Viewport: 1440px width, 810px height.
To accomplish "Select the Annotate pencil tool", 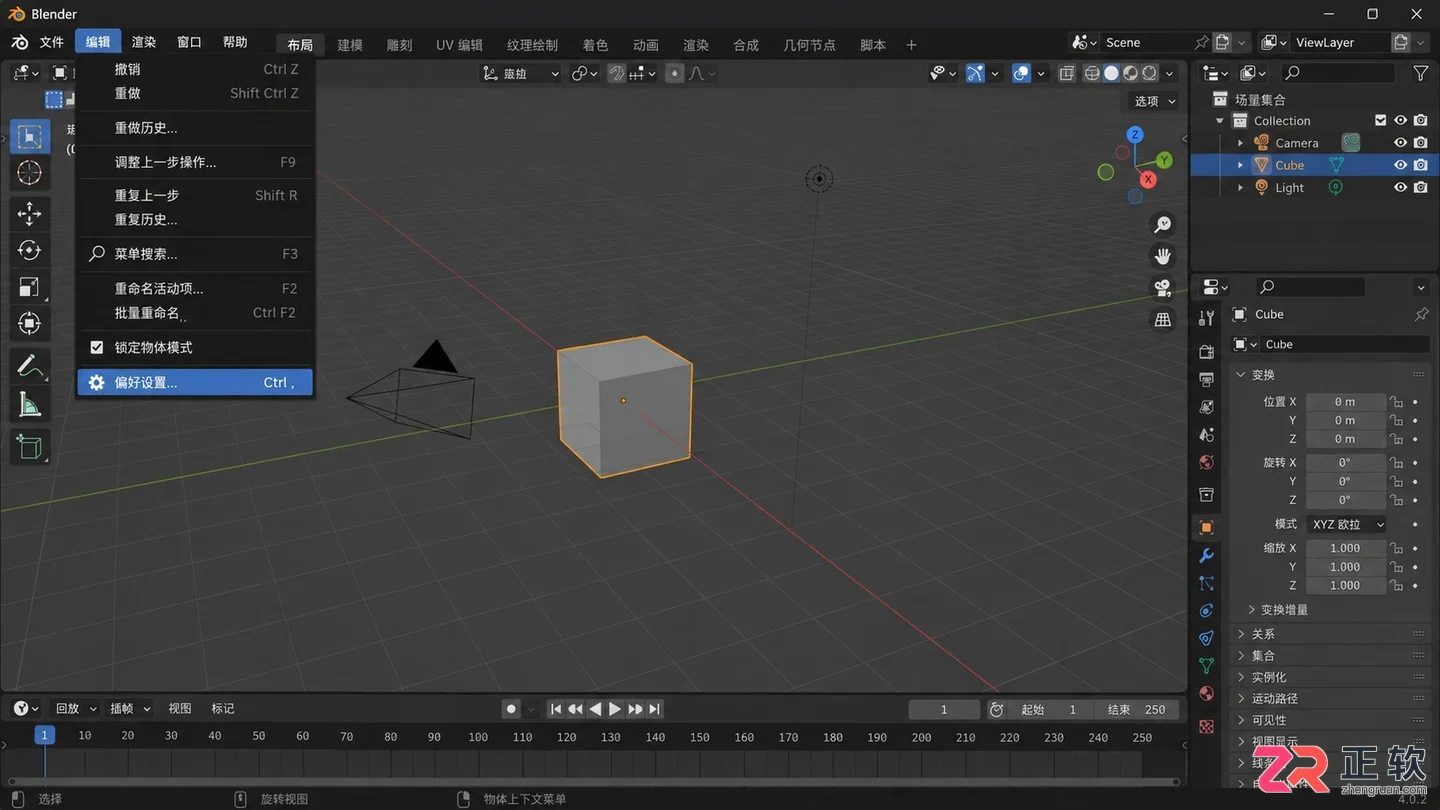I will (29, 366).
